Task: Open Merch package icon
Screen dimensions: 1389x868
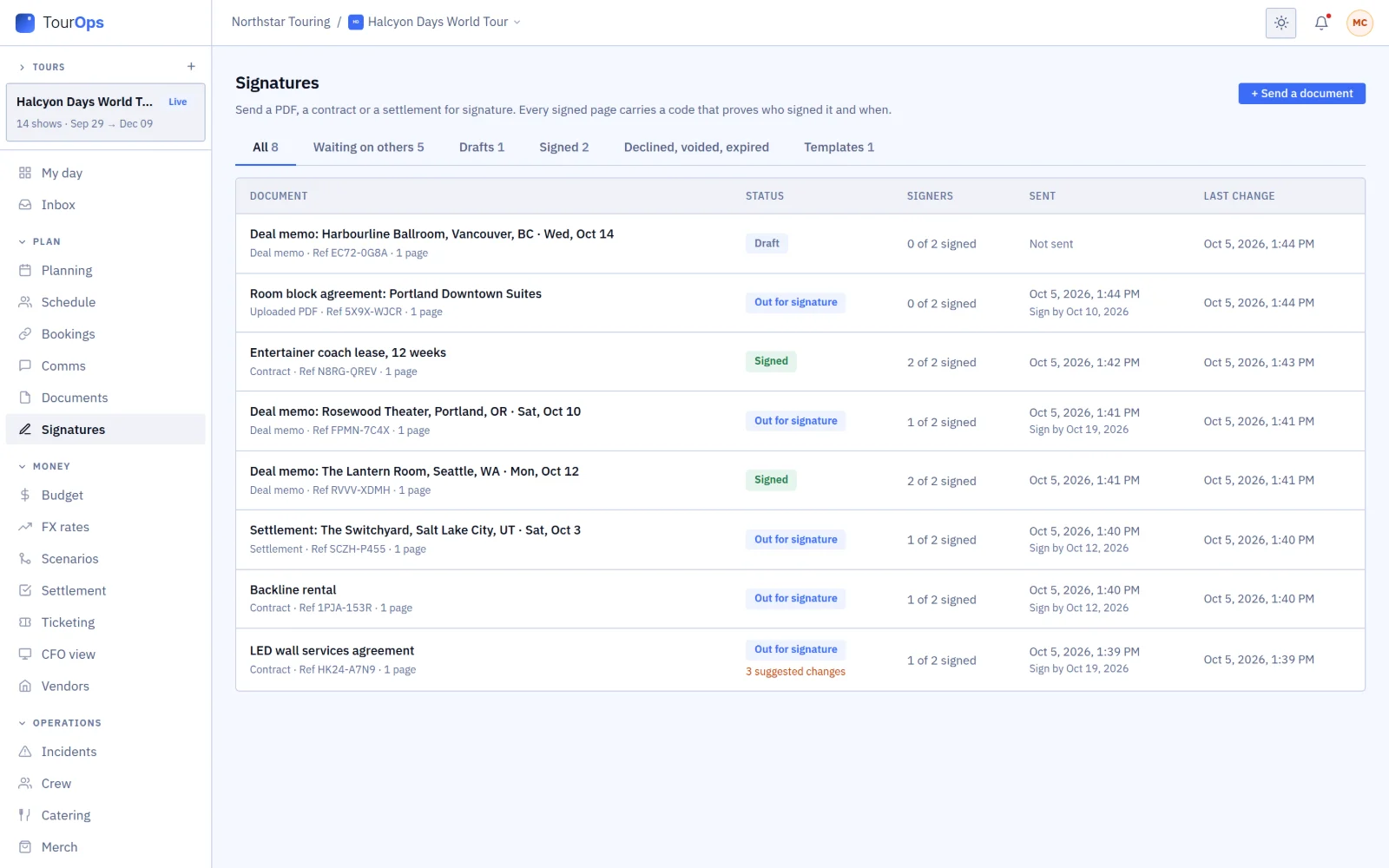Action: click(x=25, y=847)
